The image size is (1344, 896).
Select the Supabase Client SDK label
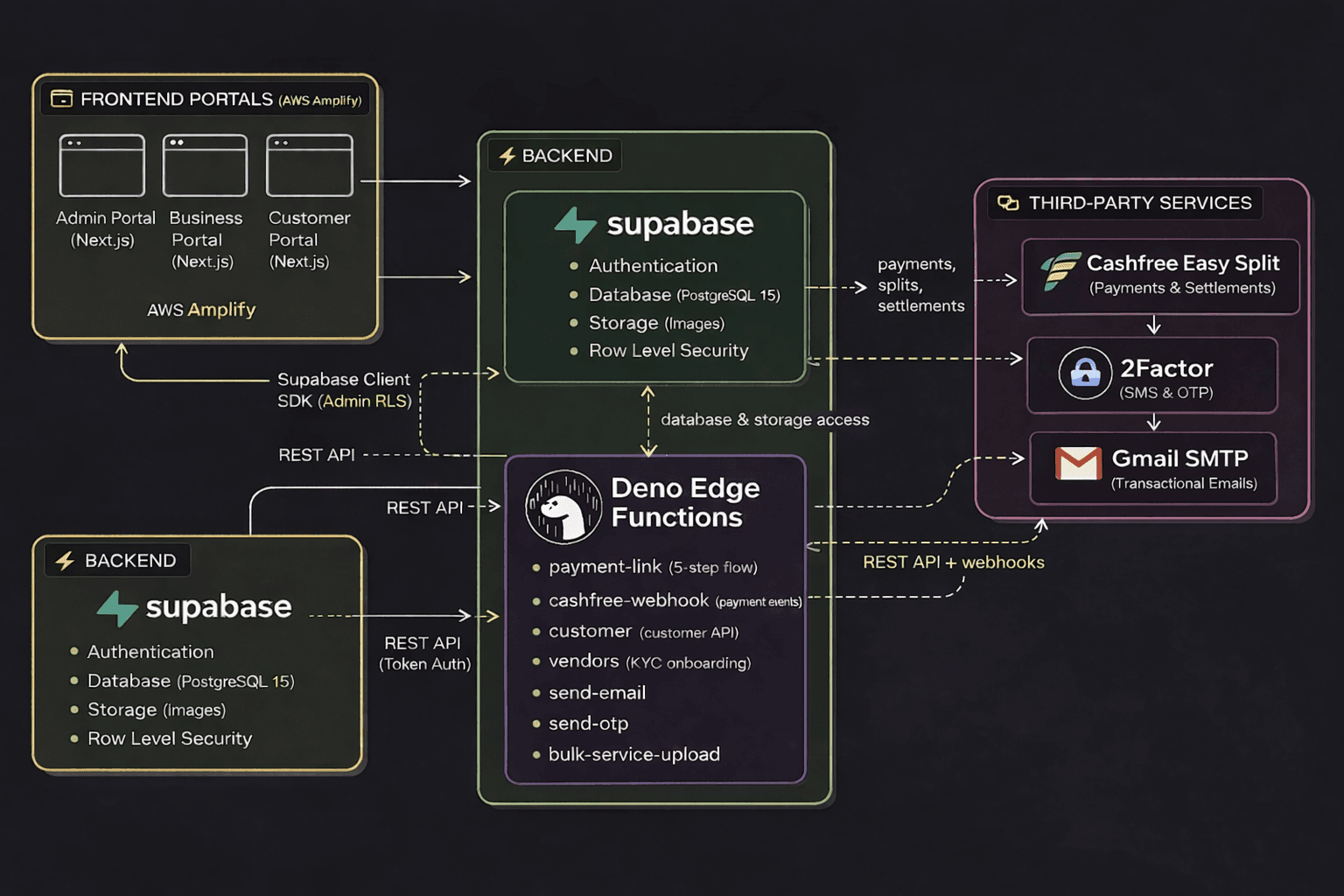point(344,390)
